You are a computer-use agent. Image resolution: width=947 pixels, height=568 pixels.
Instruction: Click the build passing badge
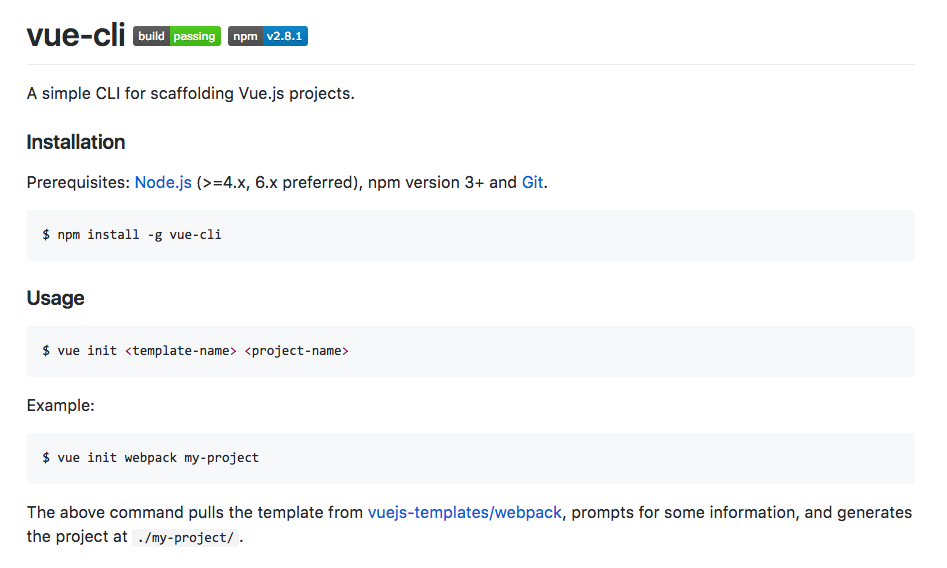pyautogui.click(x=177, y=36)
